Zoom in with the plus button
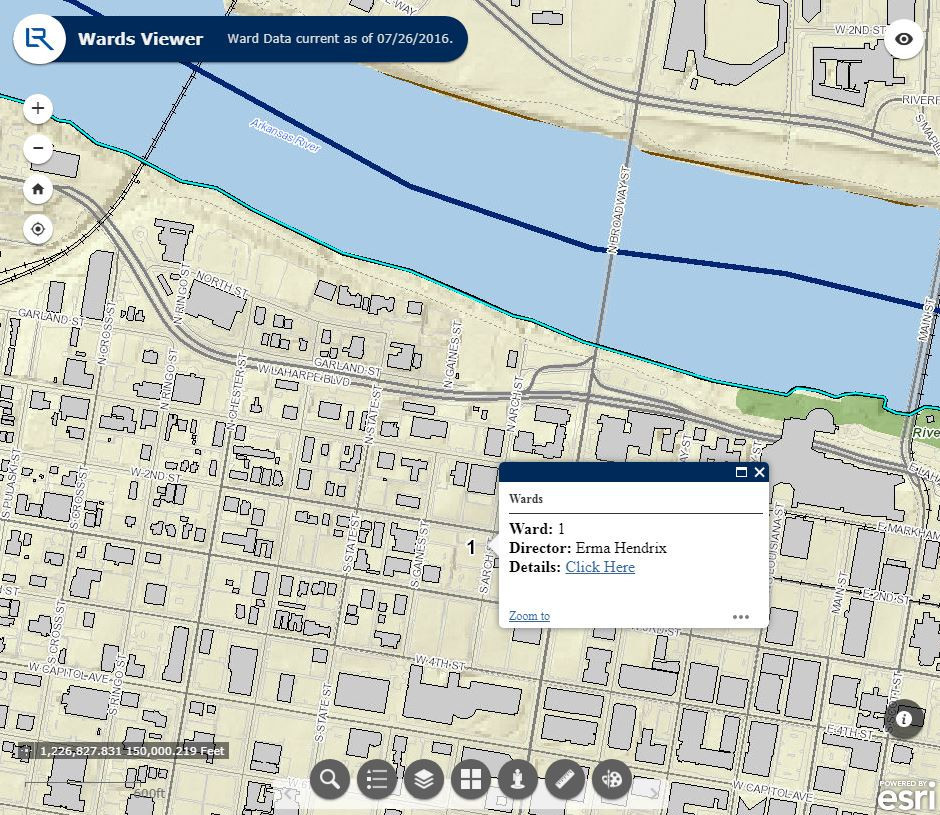The width and height of the screenshot is (940, 815). point(37,109)
